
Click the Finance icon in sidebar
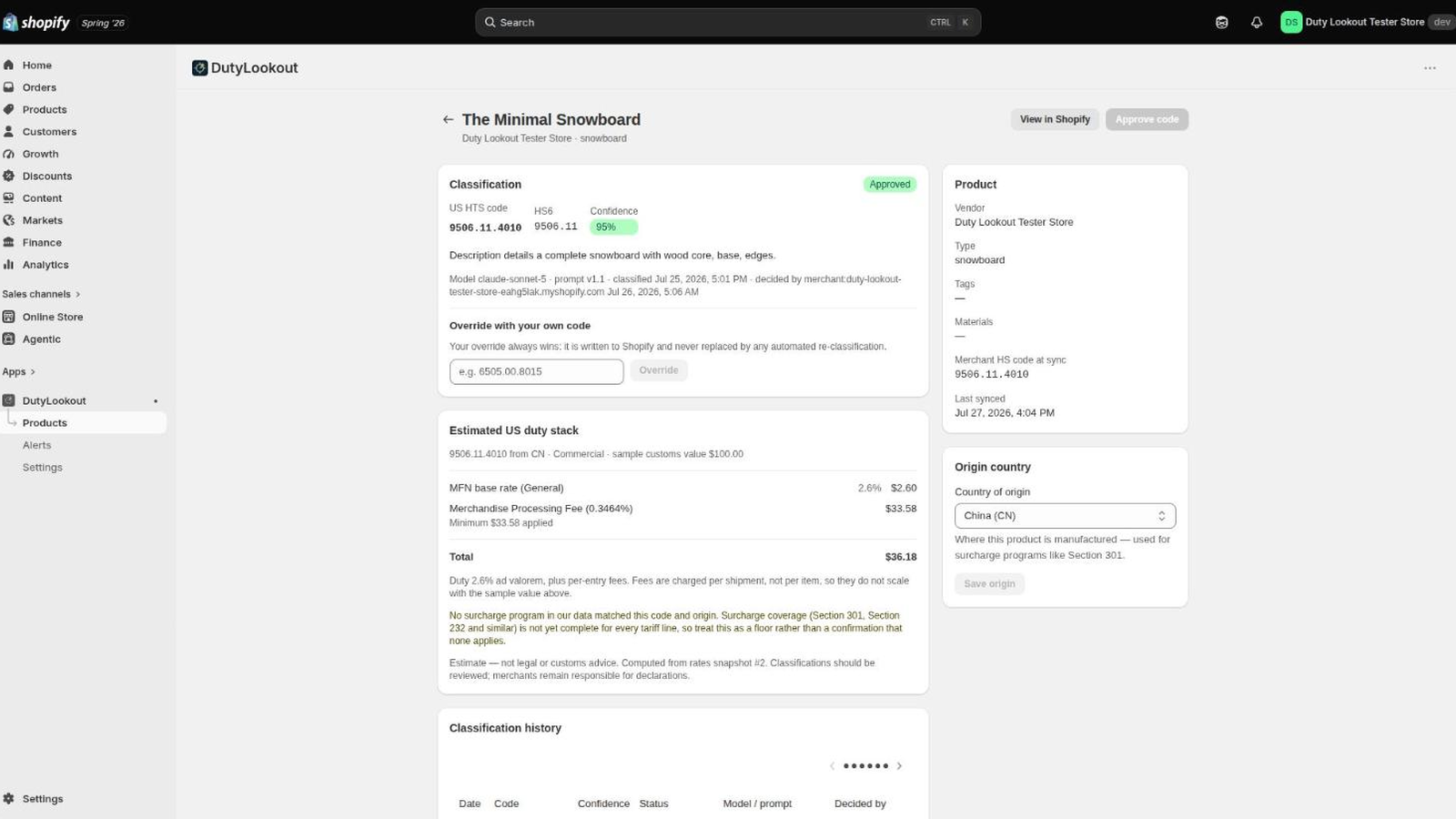tap(9, 242)
